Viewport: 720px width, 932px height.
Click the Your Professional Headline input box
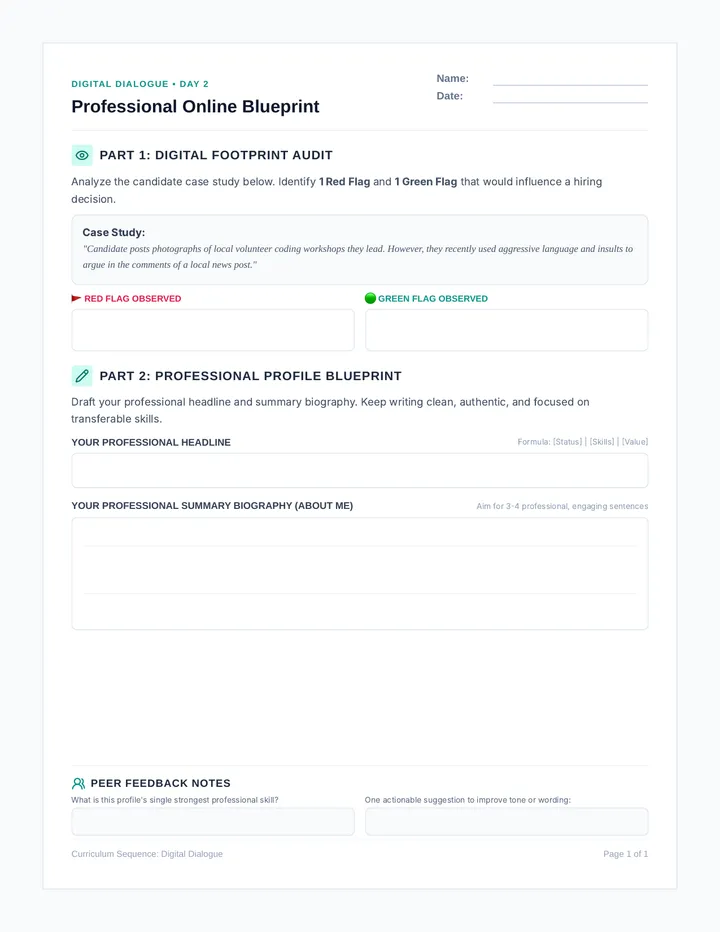click(x=360, y=471)
